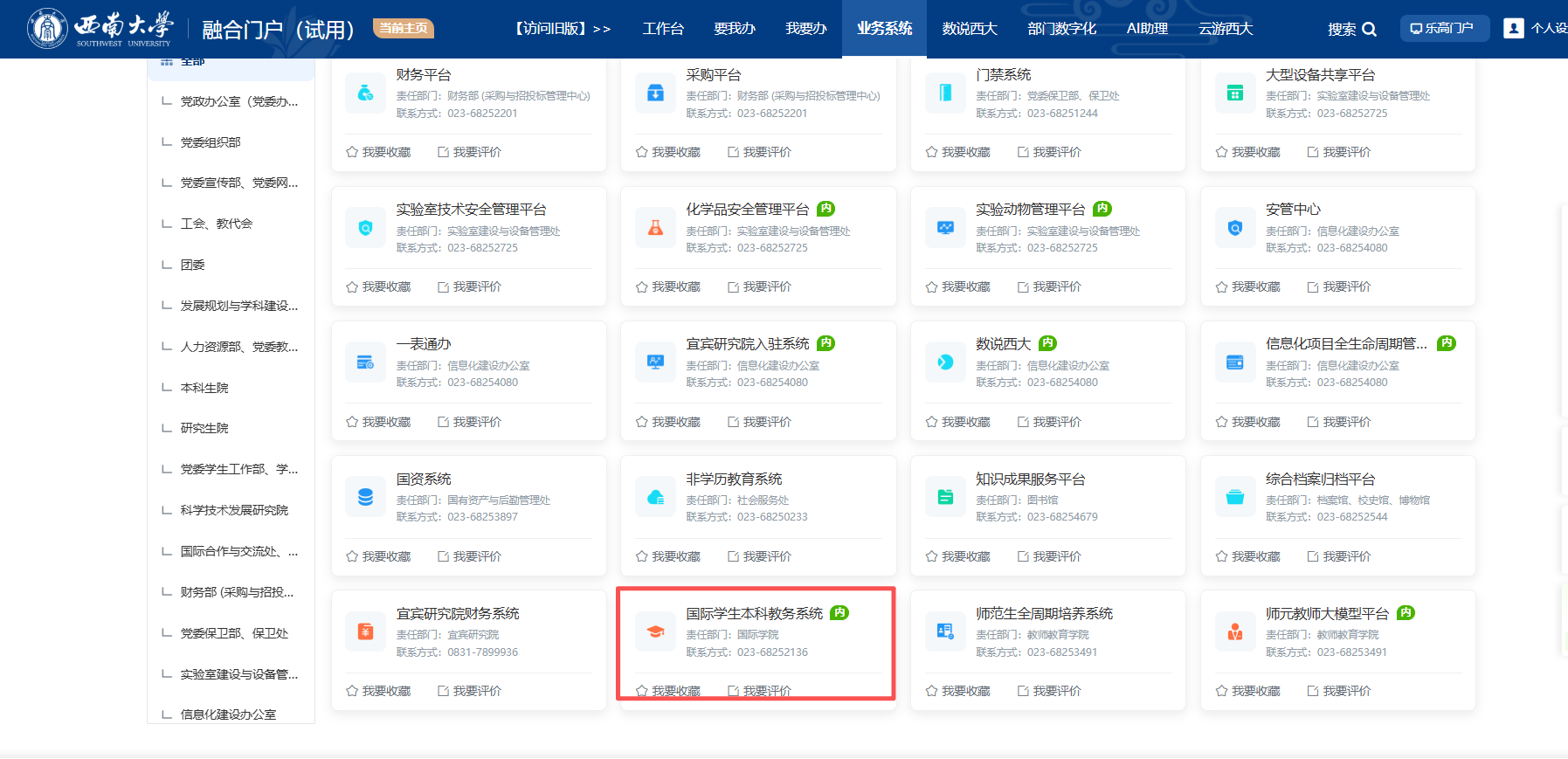This screenshot has height=759, width=1568.
Task: Select 研究生院 in the department list
Action: point(204,428)
